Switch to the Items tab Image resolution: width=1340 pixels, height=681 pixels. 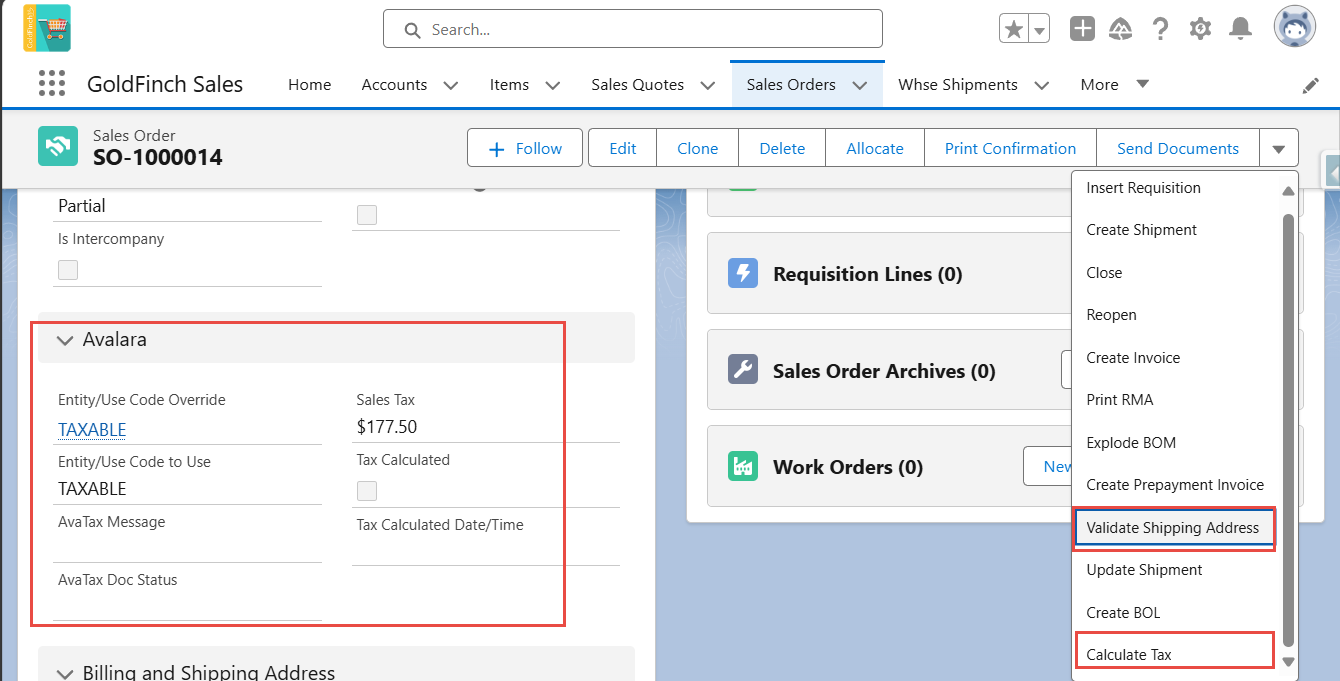pyautogui.click(x=509, y=85)
